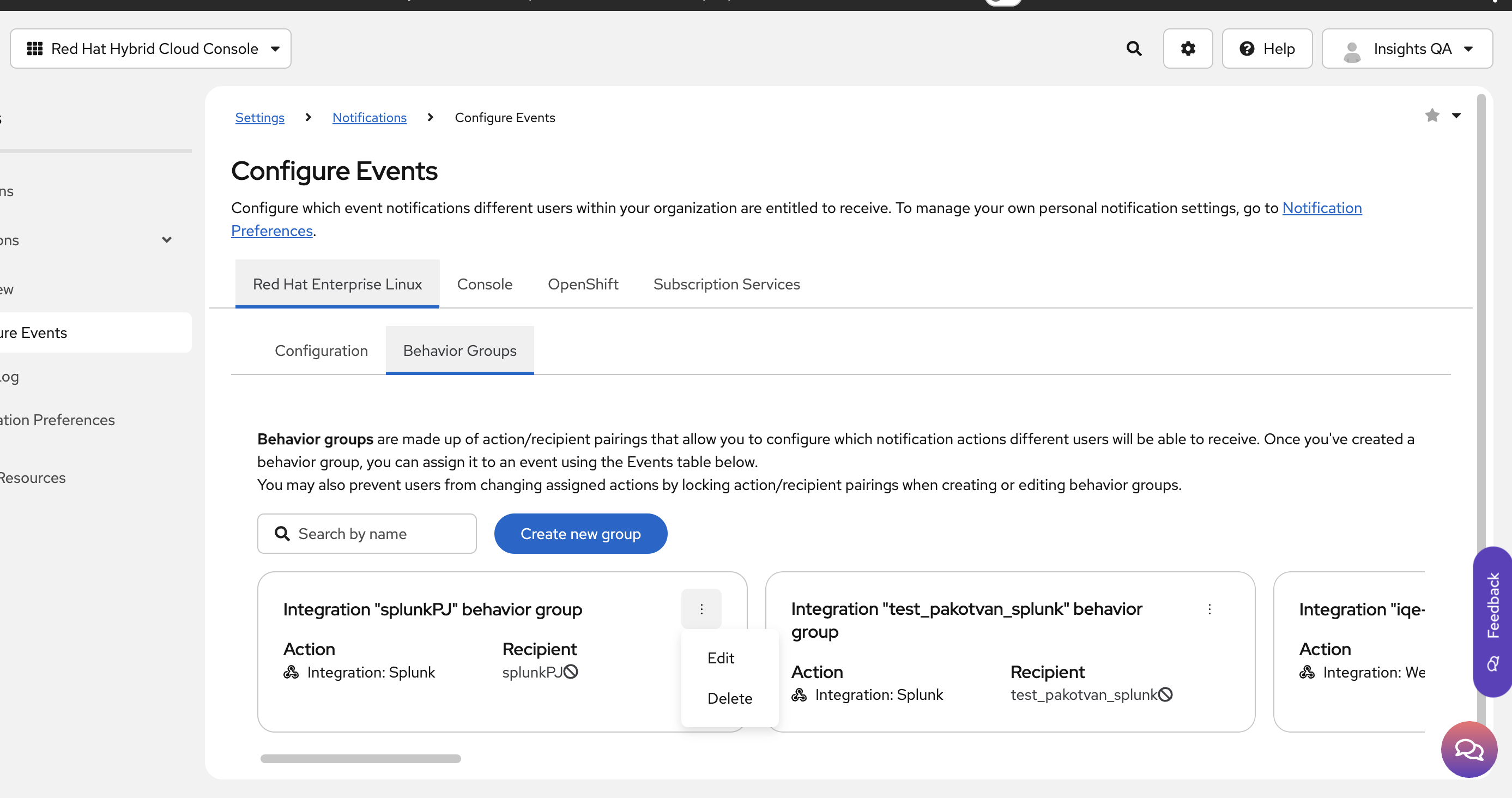This screenshot has height=798, width=1512.
Task: Open the settings gear icon
Action: click(1187, 49)
